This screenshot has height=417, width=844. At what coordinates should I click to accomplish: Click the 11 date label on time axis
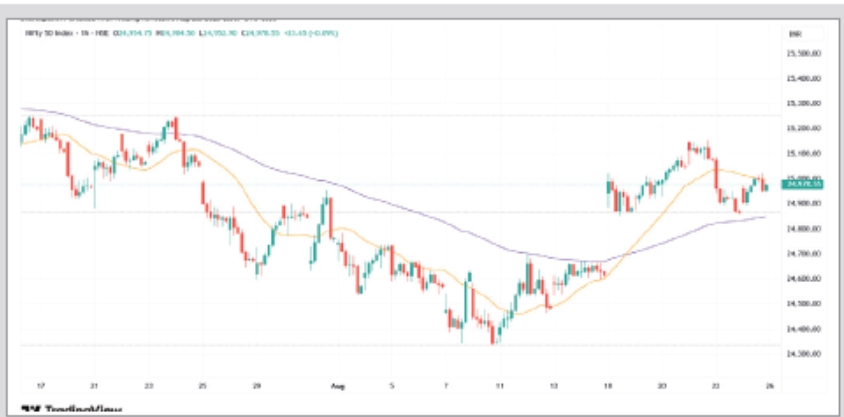click(x=500, y=384)
